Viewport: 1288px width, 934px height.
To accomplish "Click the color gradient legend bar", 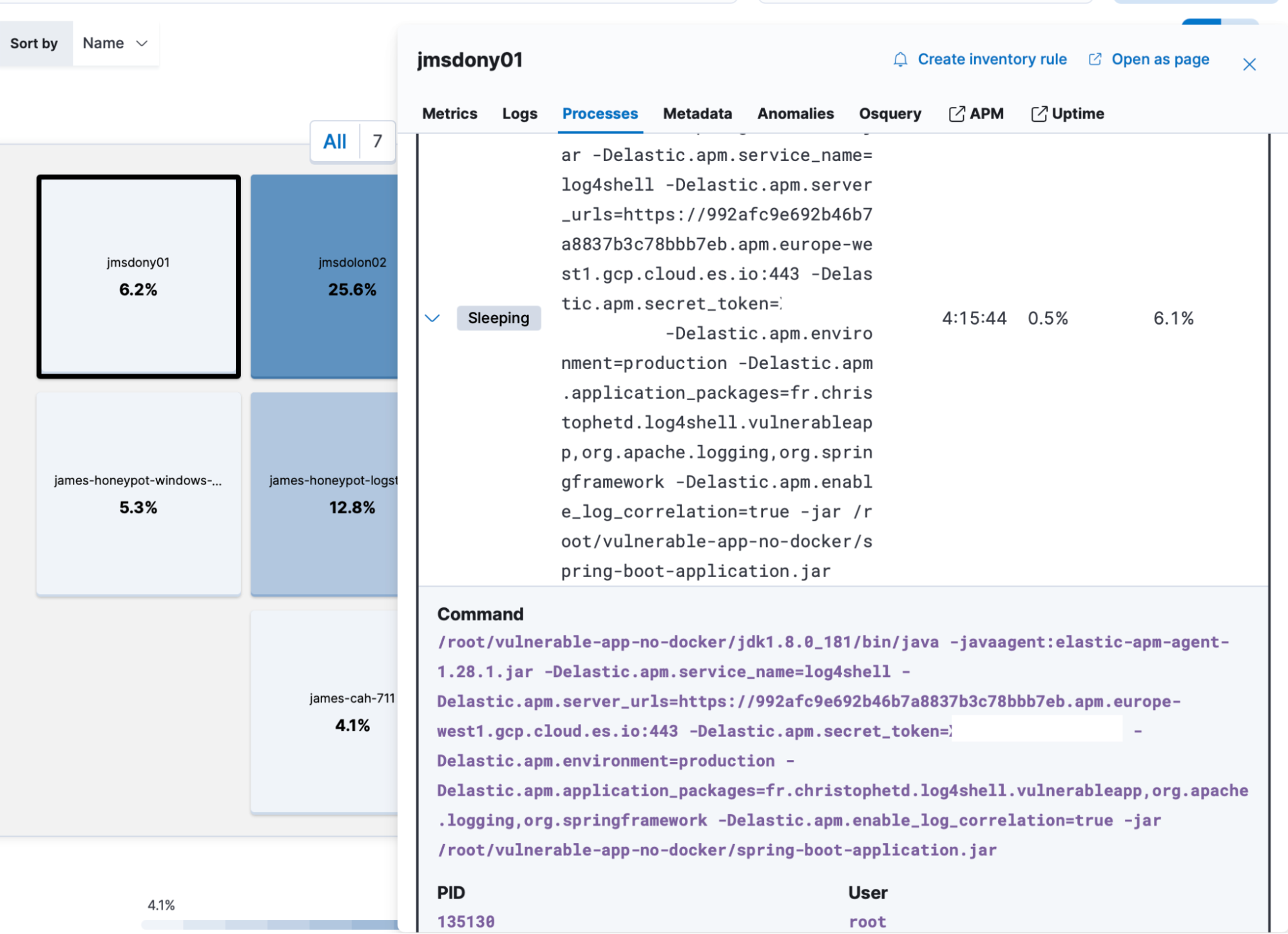I will (269, 924).
